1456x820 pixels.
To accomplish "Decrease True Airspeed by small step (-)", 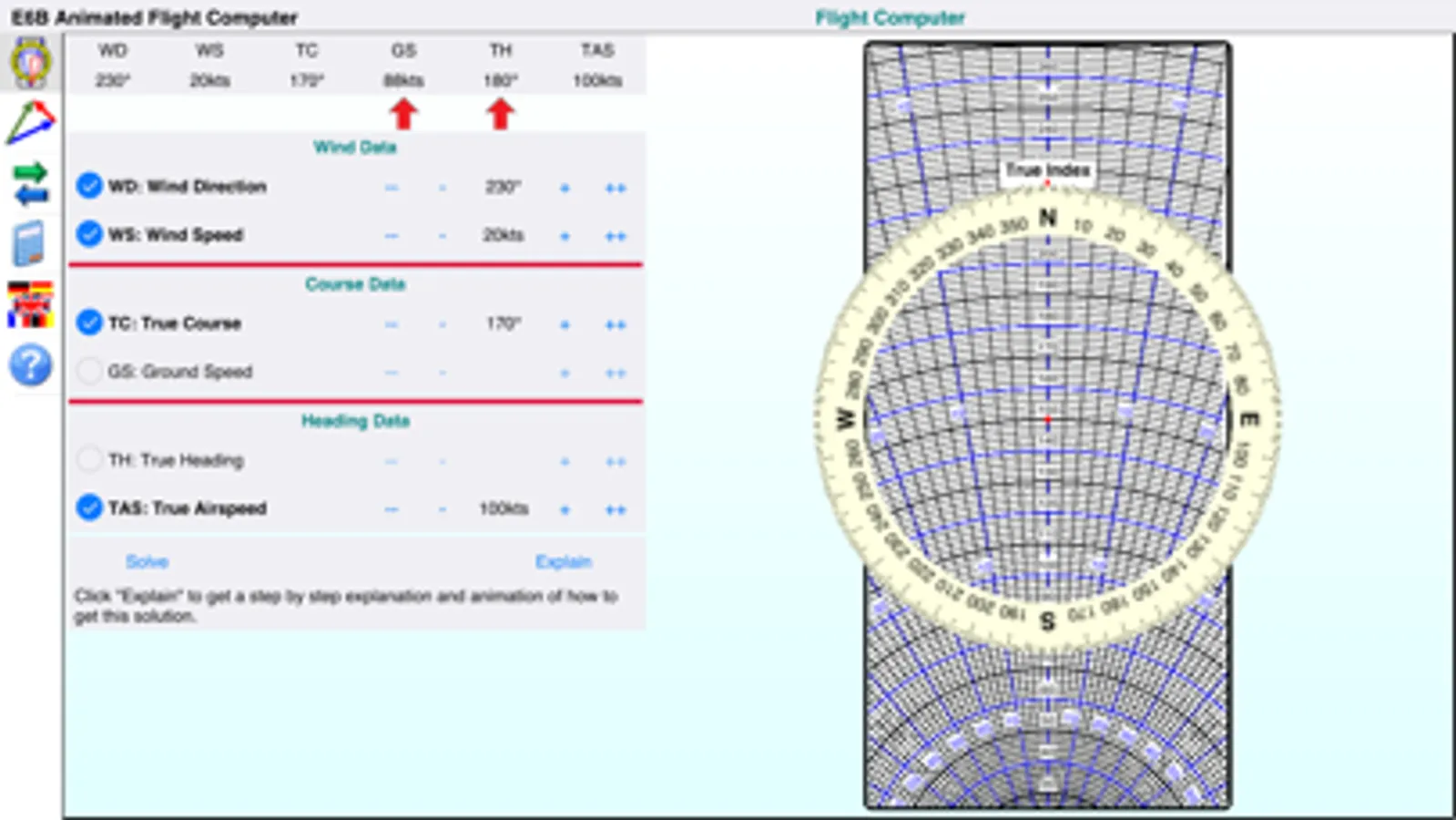I will 443,509.
